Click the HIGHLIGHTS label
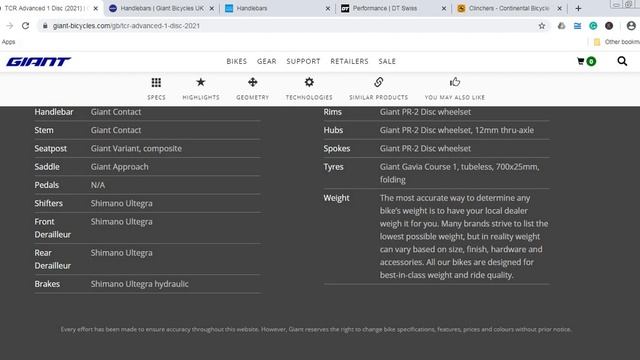Viewport: 640px width, 360px height. [x=201, y=97]
